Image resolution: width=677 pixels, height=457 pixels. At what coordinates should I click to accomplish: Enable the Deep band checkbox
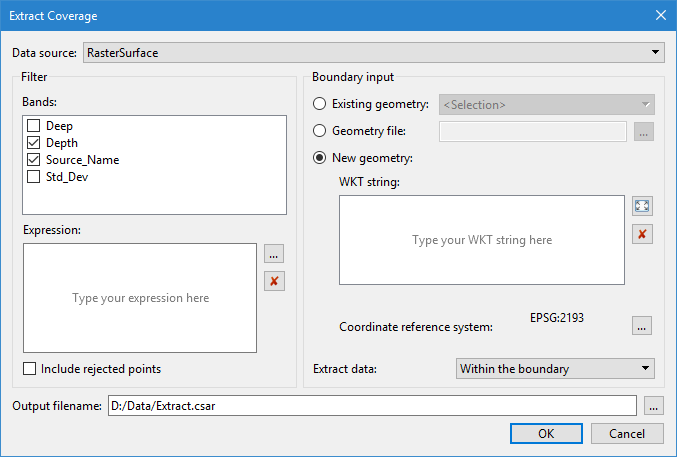coord(34,126)
